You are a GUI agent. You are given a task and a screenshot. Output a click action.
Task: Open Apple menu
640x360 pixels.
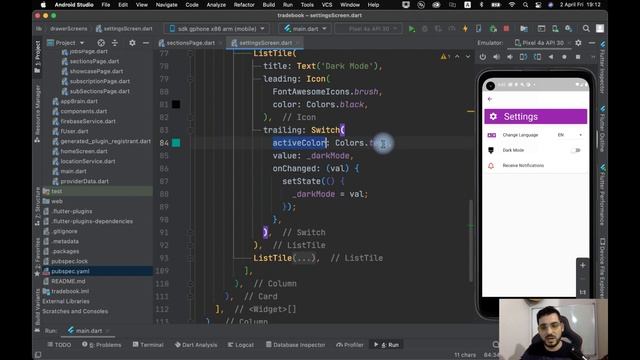click(43, 5)
